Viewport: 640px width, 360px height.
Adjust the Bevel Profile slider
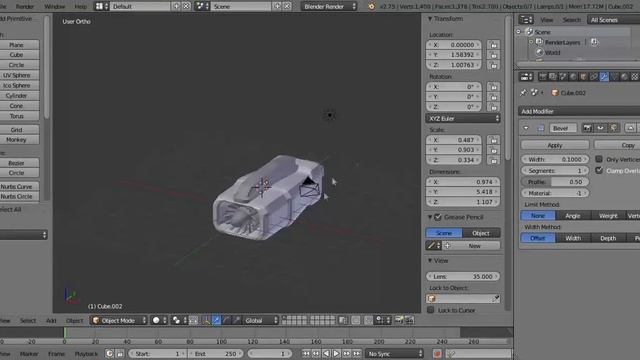(555, 182)
